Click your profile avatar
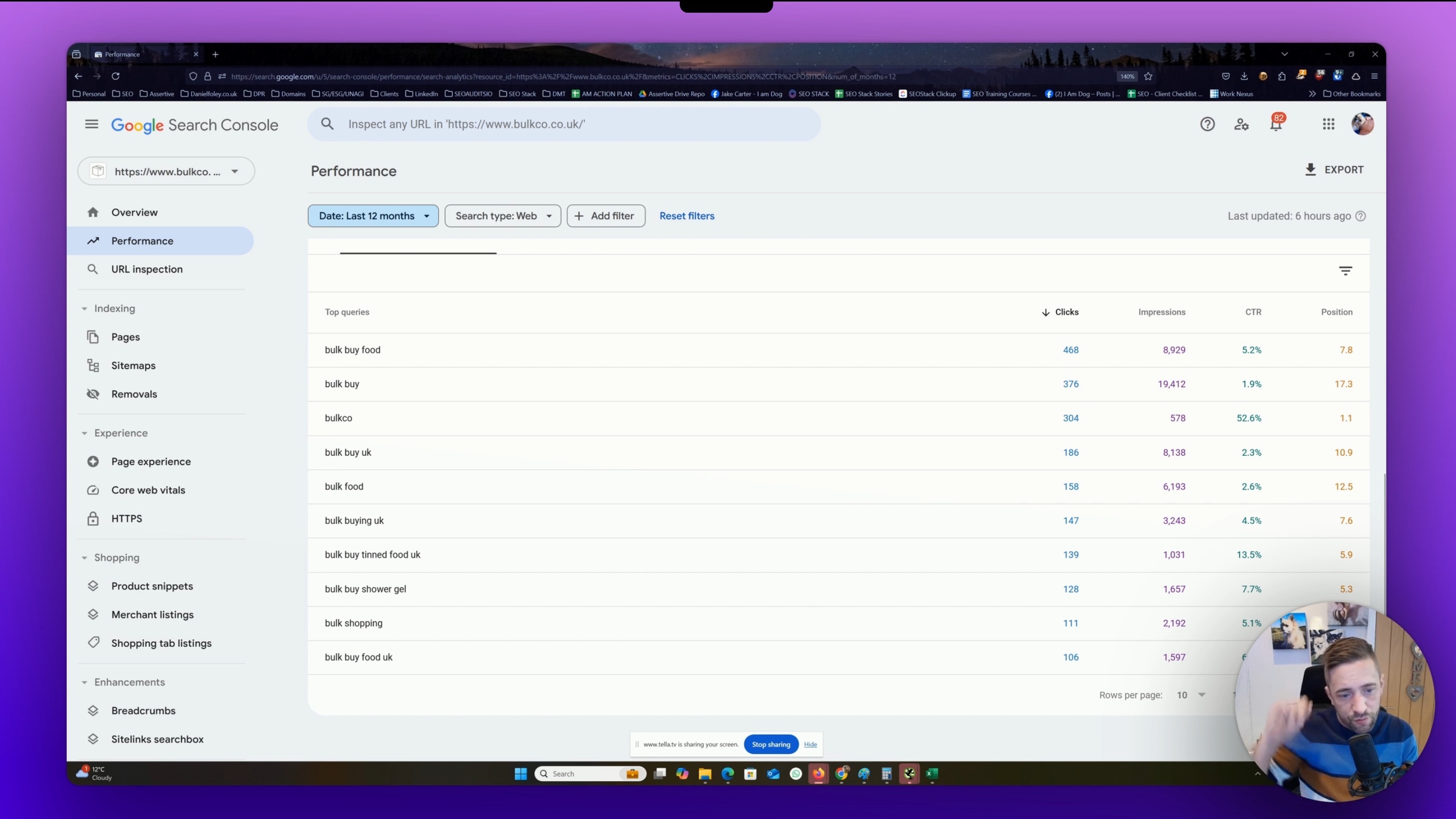This screenshot has height=819, width=1456. (1363, 124)
